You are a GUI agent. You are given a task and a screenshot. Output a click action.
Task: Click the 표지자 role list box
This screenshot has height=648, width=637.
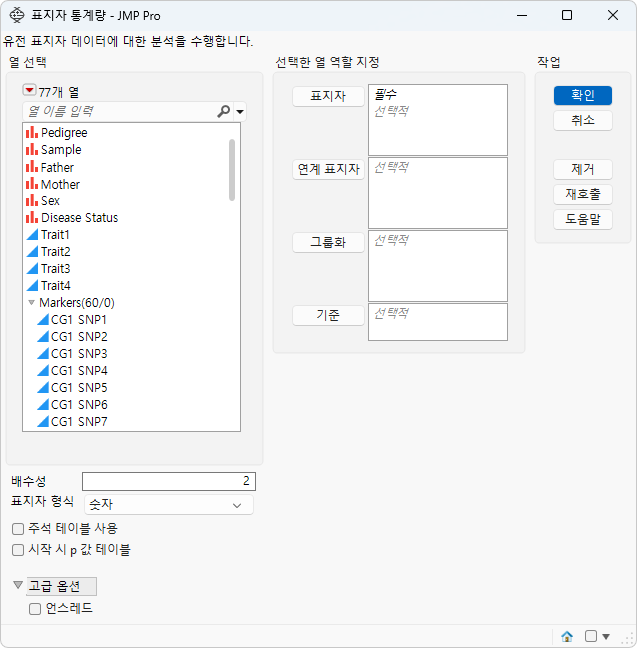438,120
